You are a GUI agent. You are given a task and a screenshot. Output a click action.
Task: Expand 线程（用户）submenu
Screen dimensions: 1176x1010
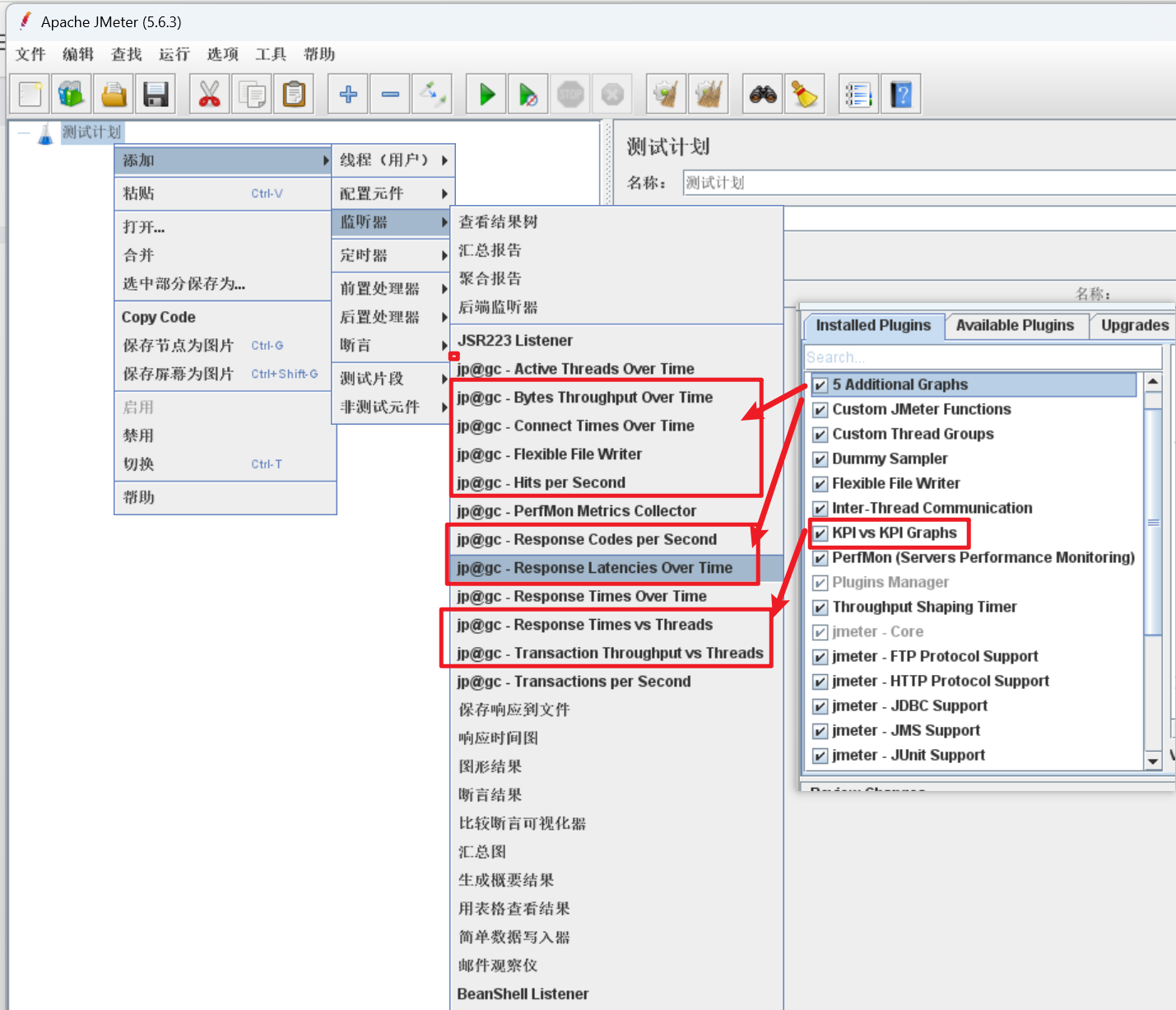pyautogui.click(x=393, y=161)
